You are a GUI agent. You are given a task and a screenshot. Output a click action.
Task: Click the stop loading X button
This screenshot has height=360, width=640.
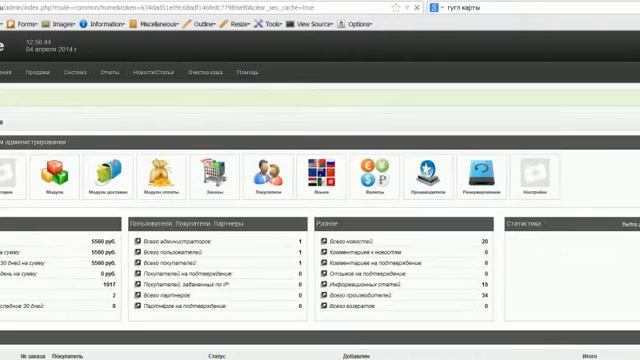tap(417, 7)
